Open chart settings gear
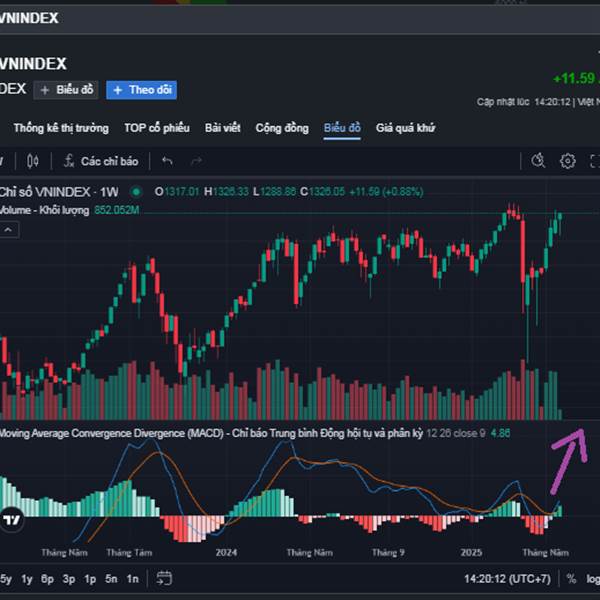 (567, 161)
